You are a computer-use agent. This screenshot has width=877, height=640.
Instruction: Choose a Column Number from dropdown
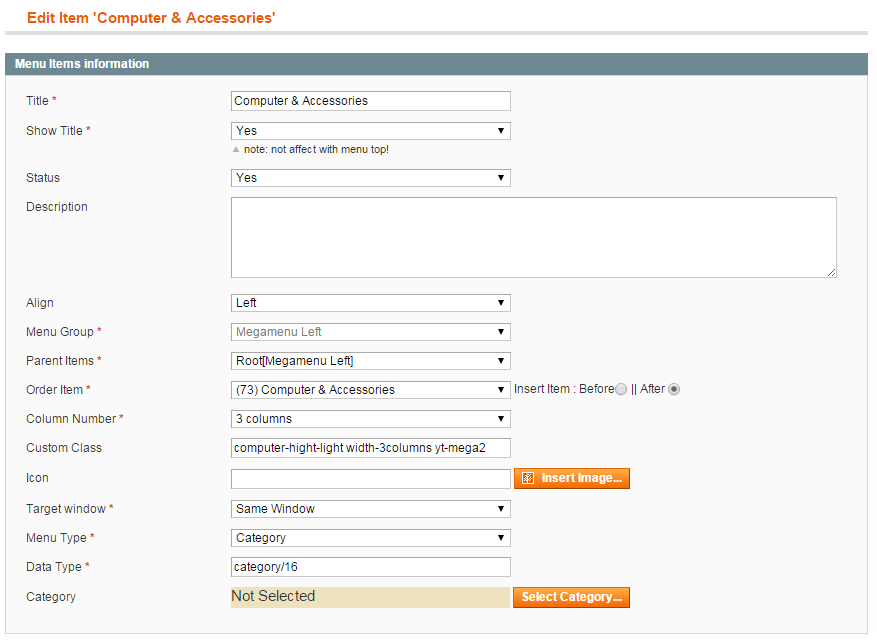(x=370, y=419)
